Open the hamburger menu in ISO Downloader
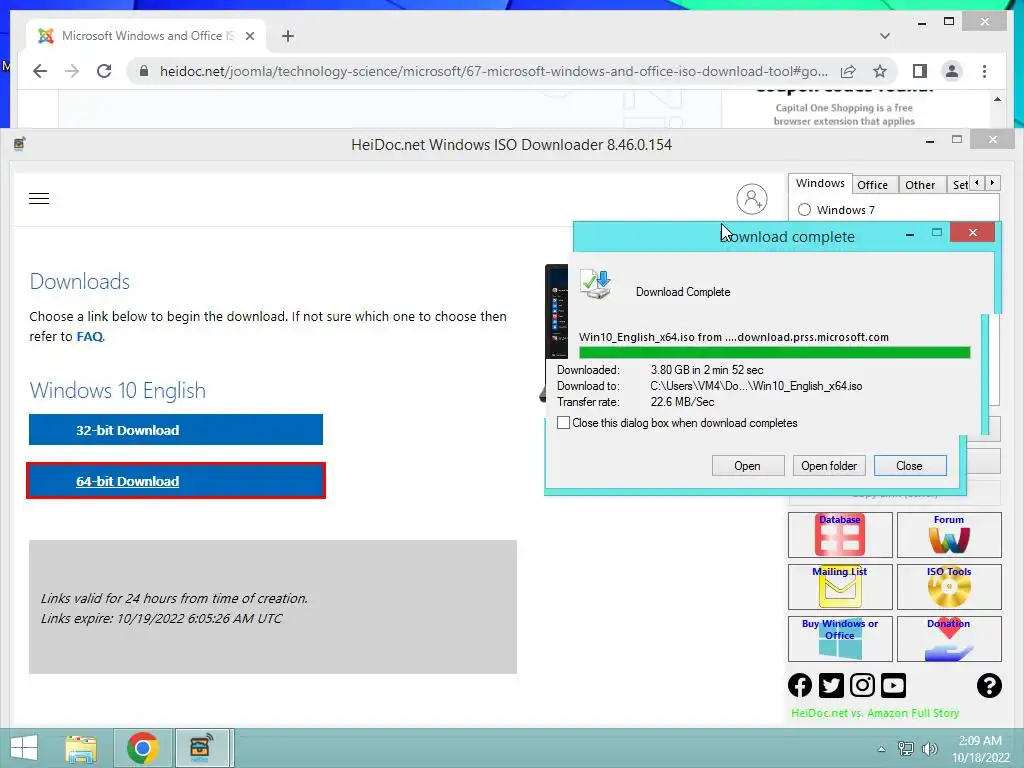This screenshot has height=768, width=1024. [39, 199]
